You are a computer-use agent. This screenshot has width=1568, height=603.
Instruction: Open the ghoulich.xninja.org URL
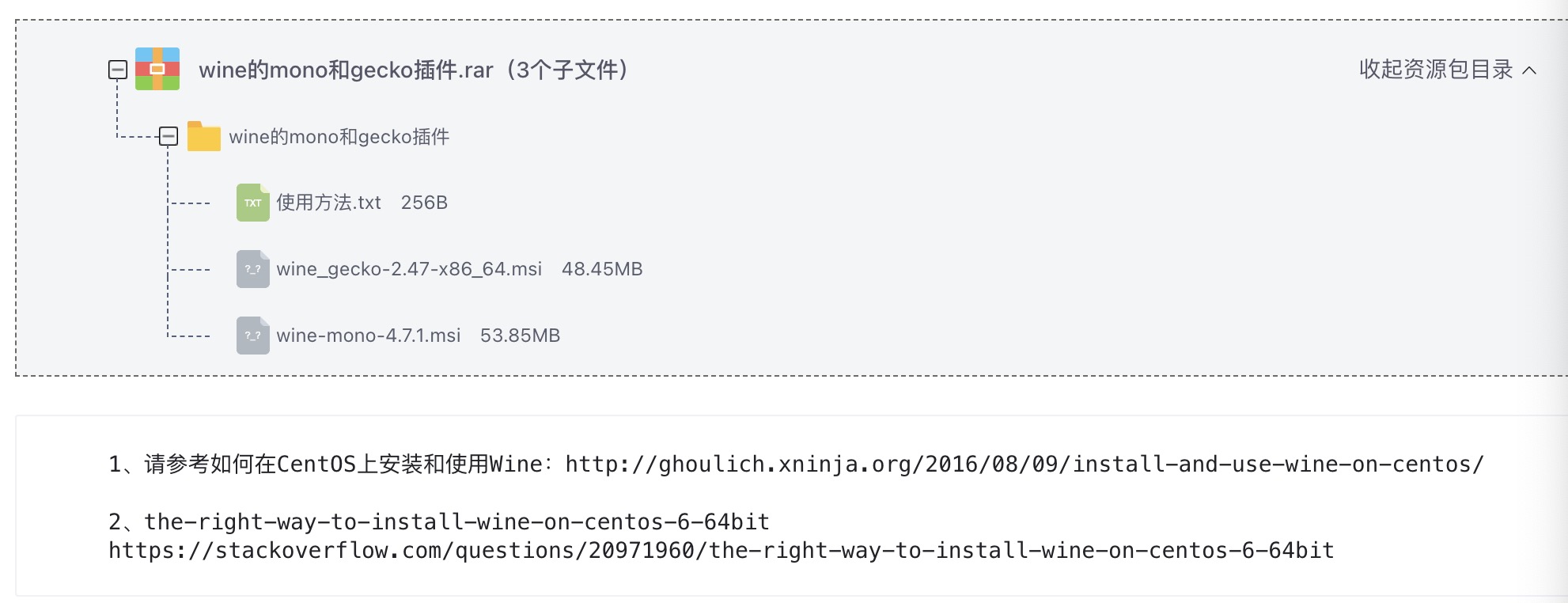(x=1024, y=464)
